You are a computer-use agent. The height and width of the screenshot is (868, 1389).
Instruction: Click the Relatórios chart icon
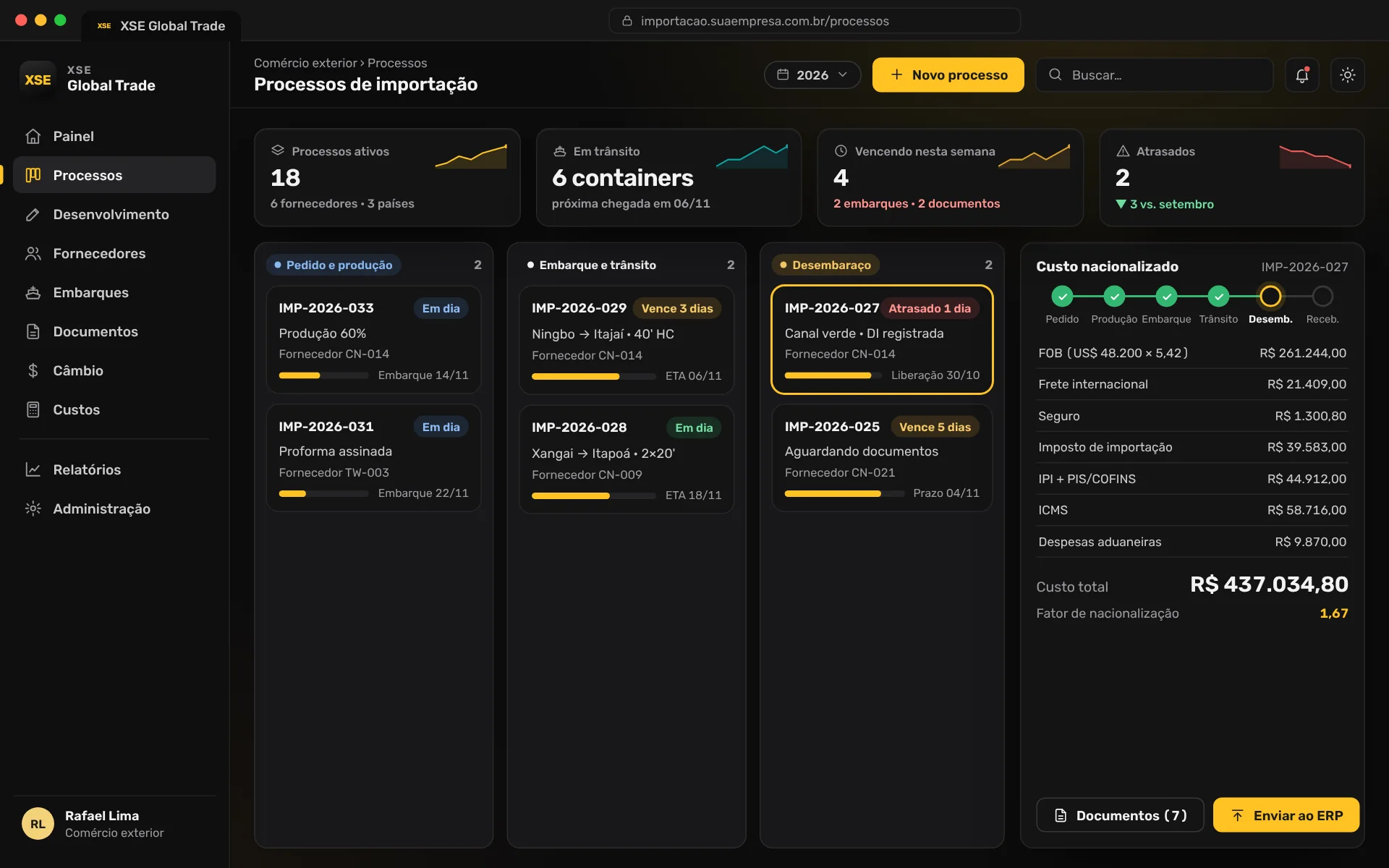(33, 470)
